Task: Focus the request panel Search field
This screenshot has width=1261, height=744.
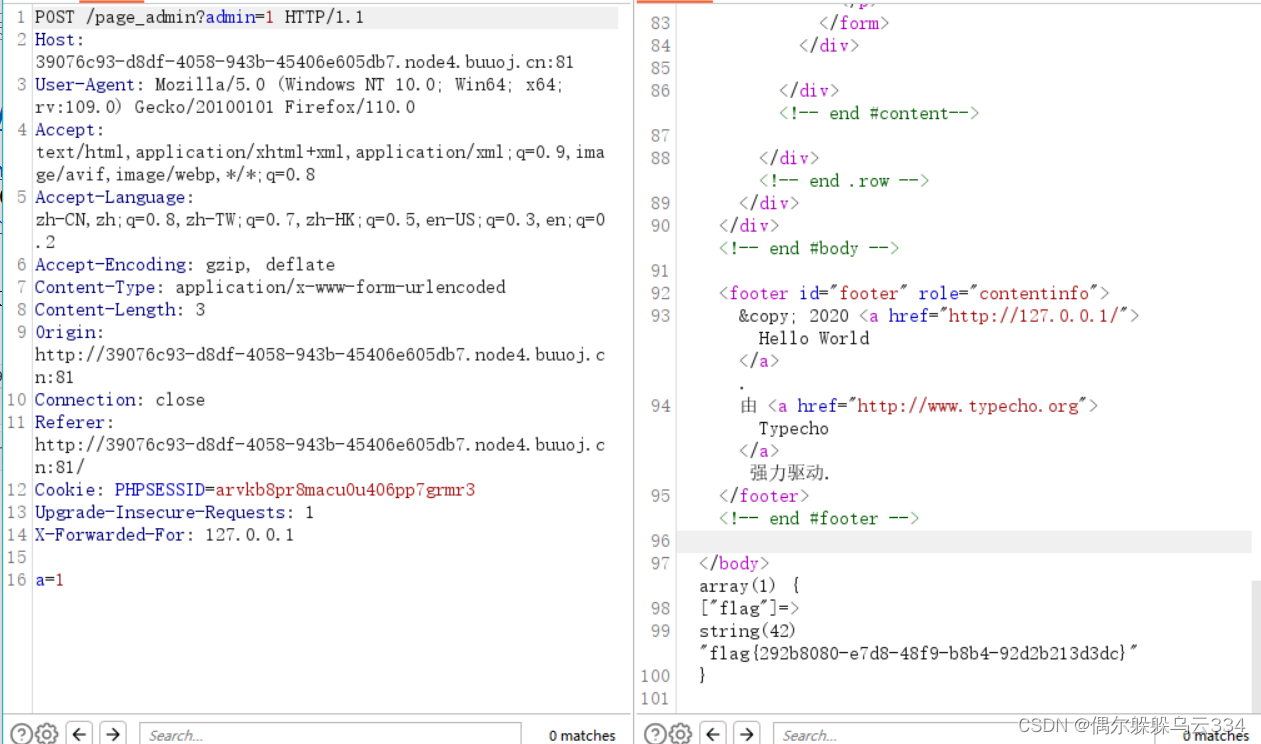Action: coord(330,734)
